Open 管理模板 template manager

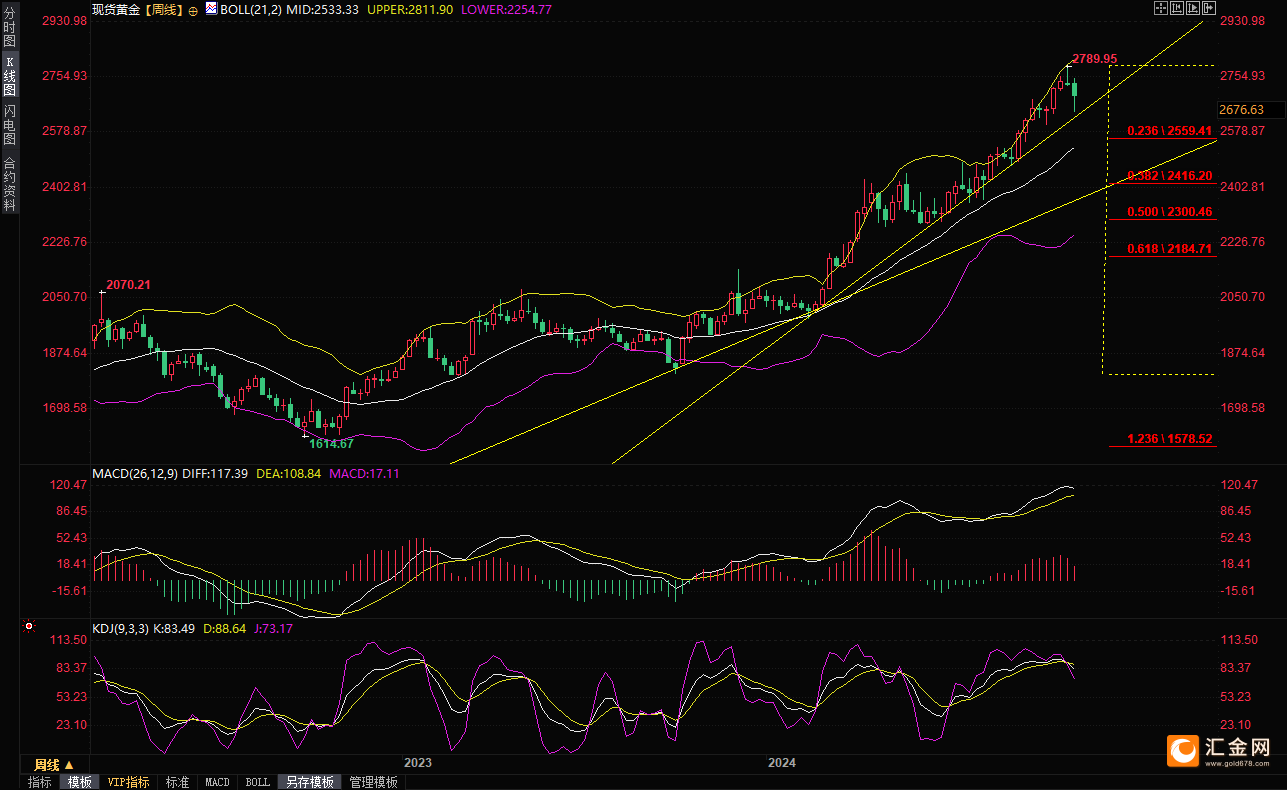coord(373,782)
